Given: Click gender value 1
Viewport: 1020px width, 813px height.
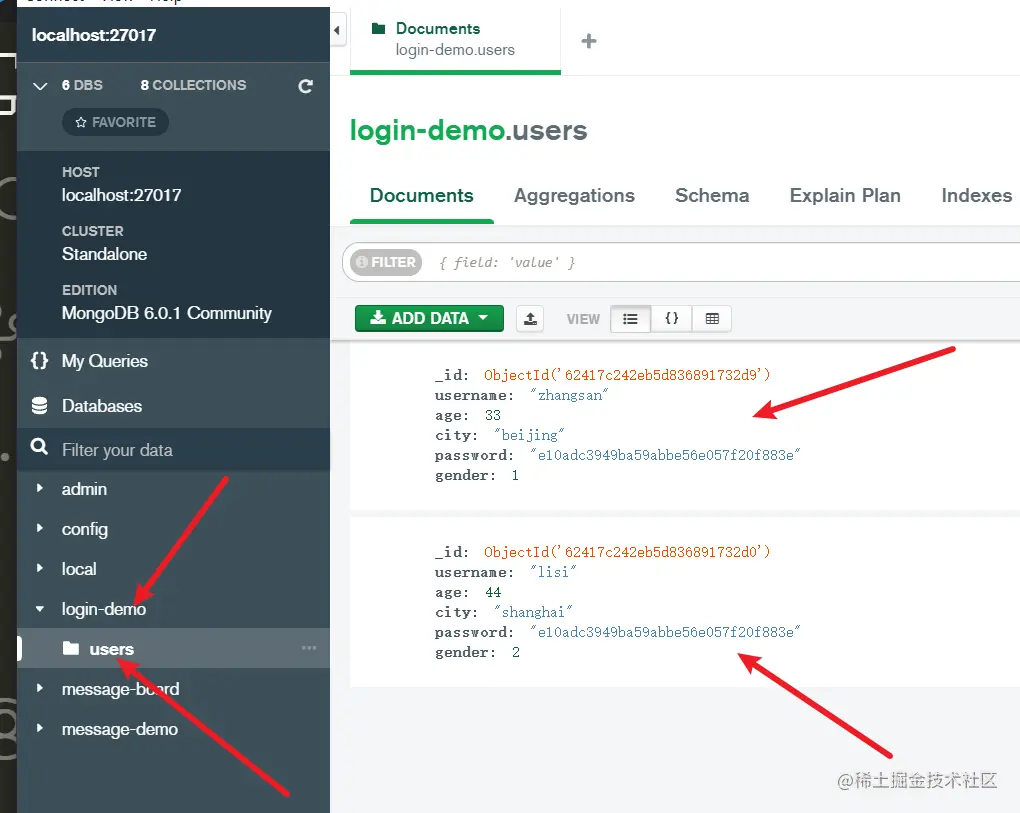Looking at the screenshot, I should point(515,475).
